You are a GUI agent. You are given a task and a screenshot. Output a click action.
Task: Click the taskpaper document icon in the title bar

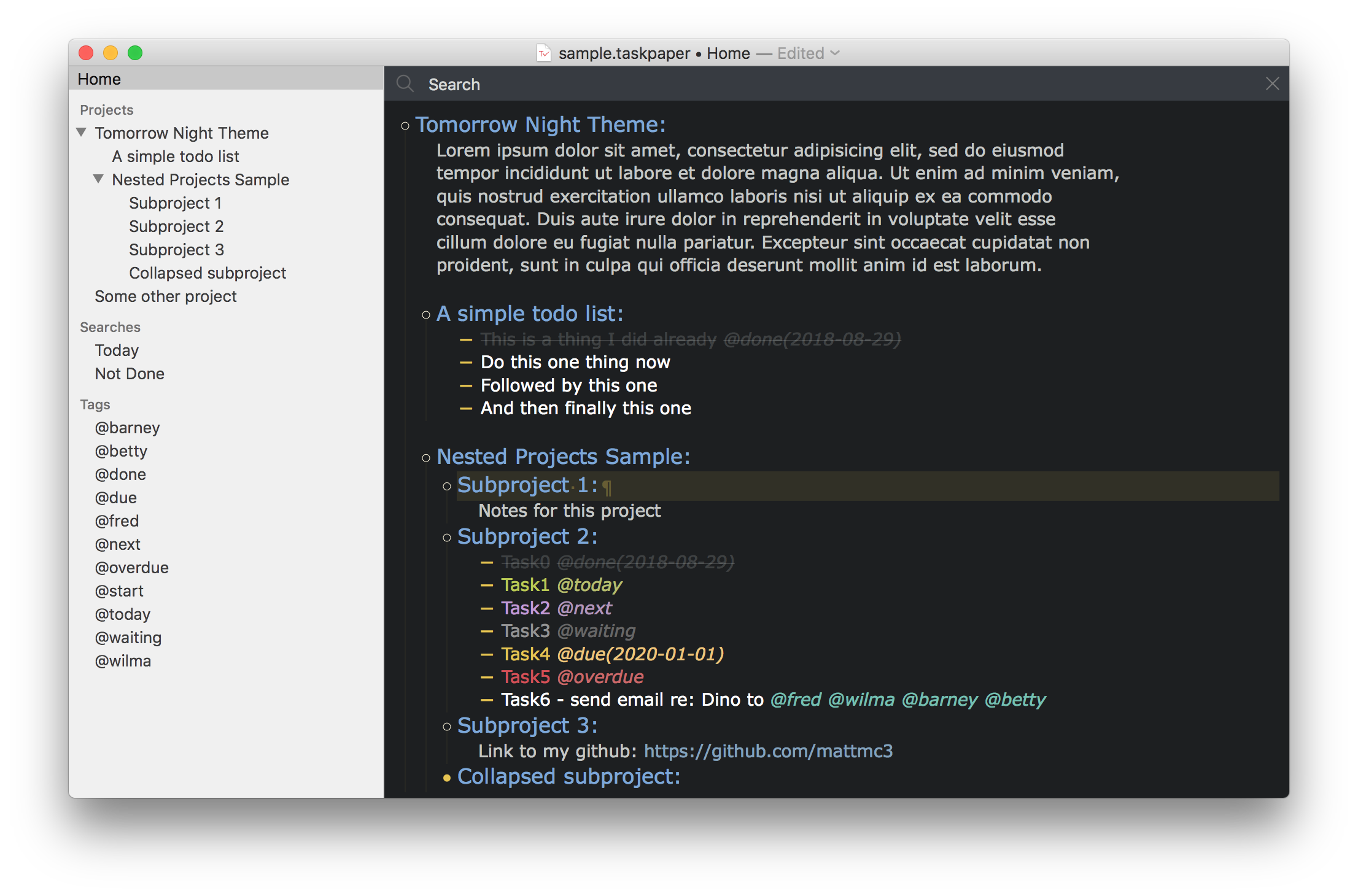(x=543, y=53)
